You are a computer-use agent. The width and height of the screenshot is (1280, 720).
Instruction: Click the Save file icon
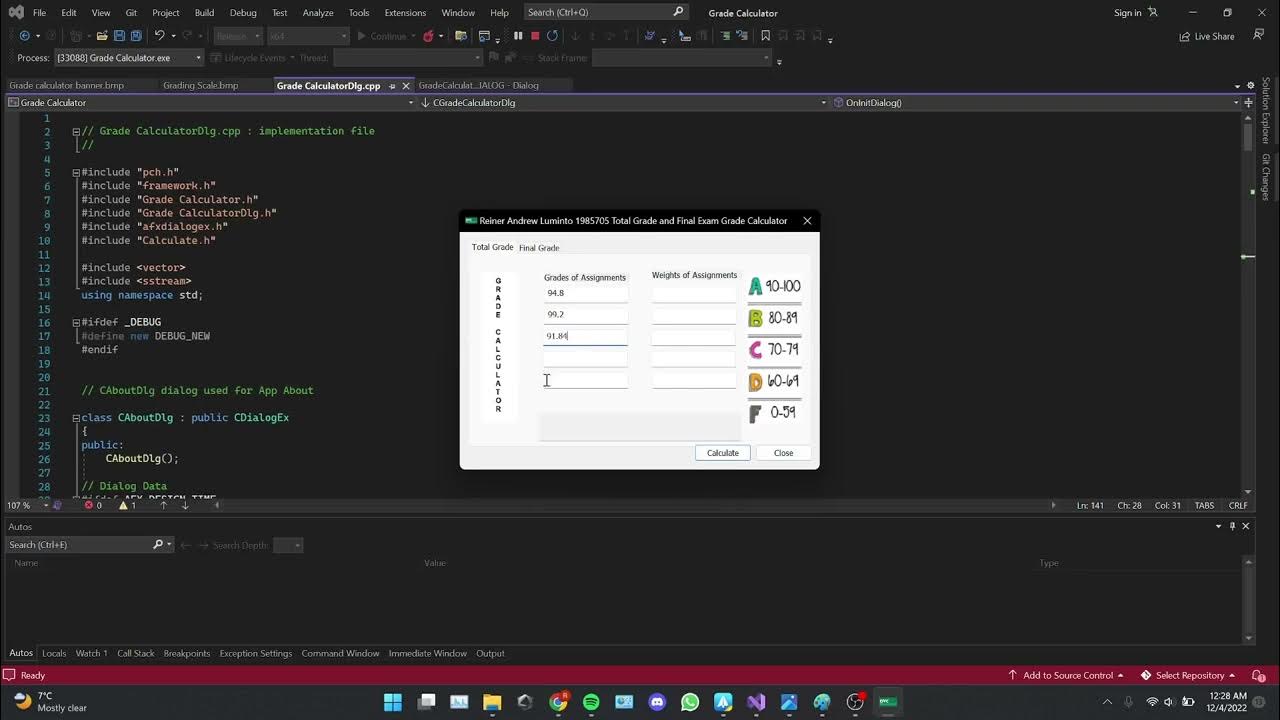[x=119, y=36]
